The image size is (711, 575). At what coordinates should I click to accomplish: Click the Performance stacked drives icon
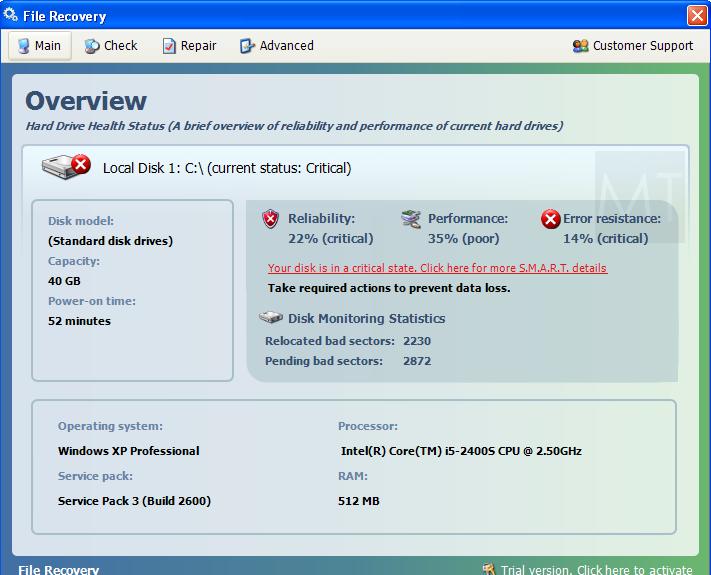pyautogui.click(x=411, y=219)
